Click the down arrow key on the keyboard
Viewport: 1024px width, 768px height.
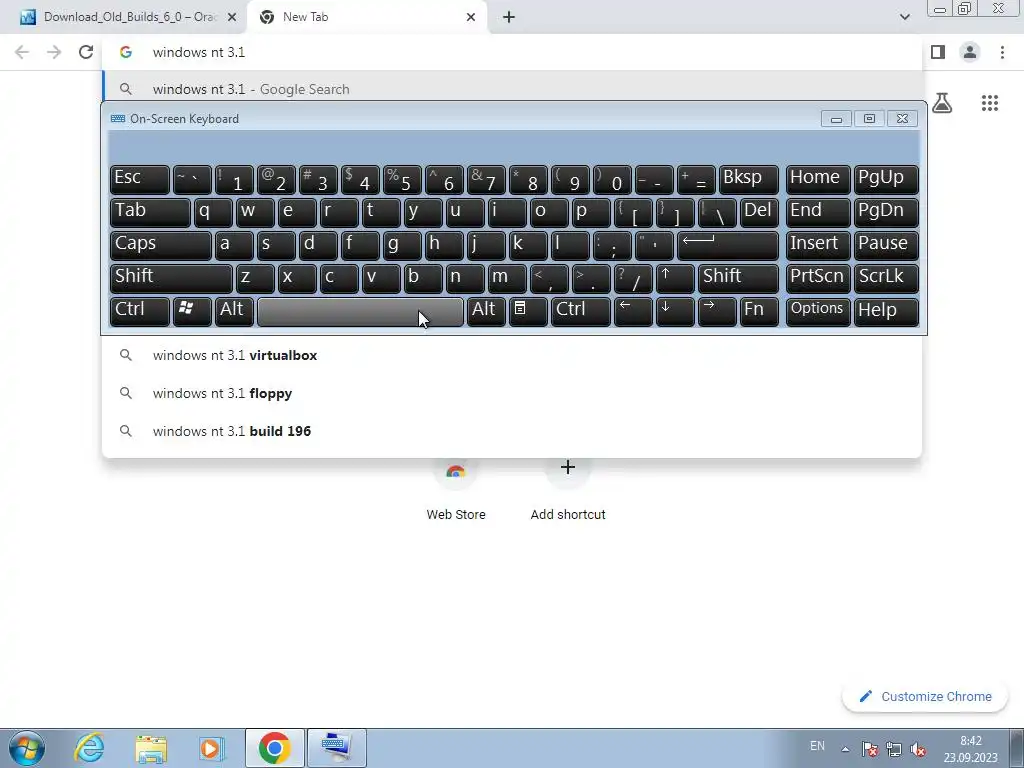(x=675, y=311)
